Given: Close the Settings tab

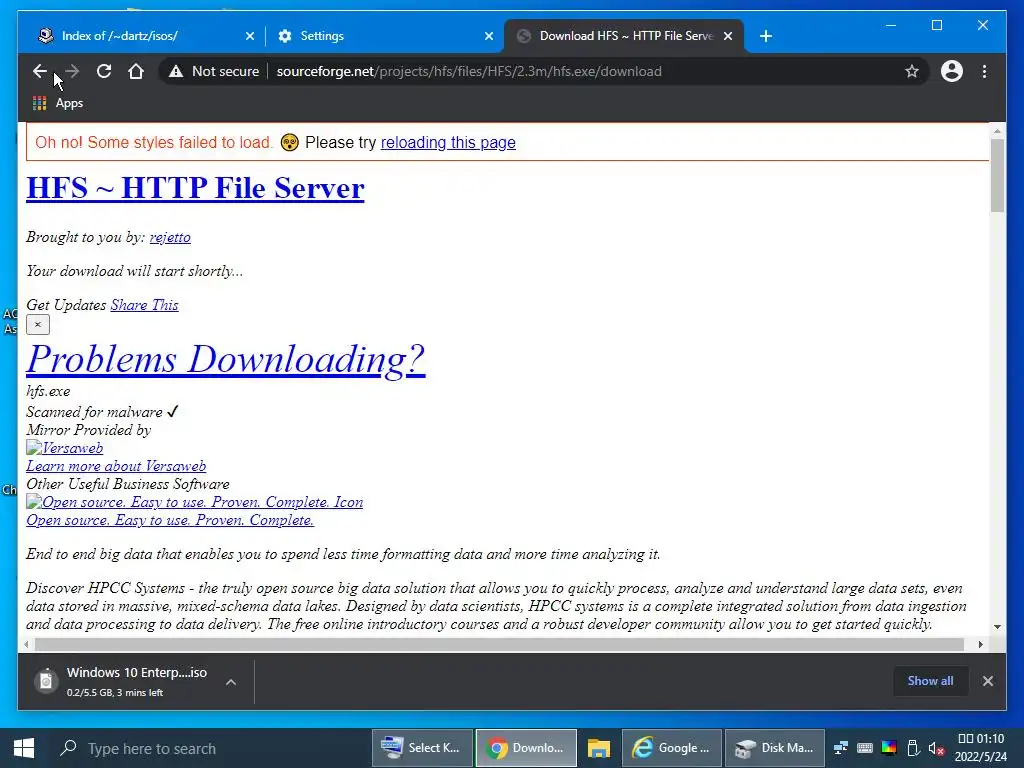Looking at the screenshot, I should (x=488, y=36).
